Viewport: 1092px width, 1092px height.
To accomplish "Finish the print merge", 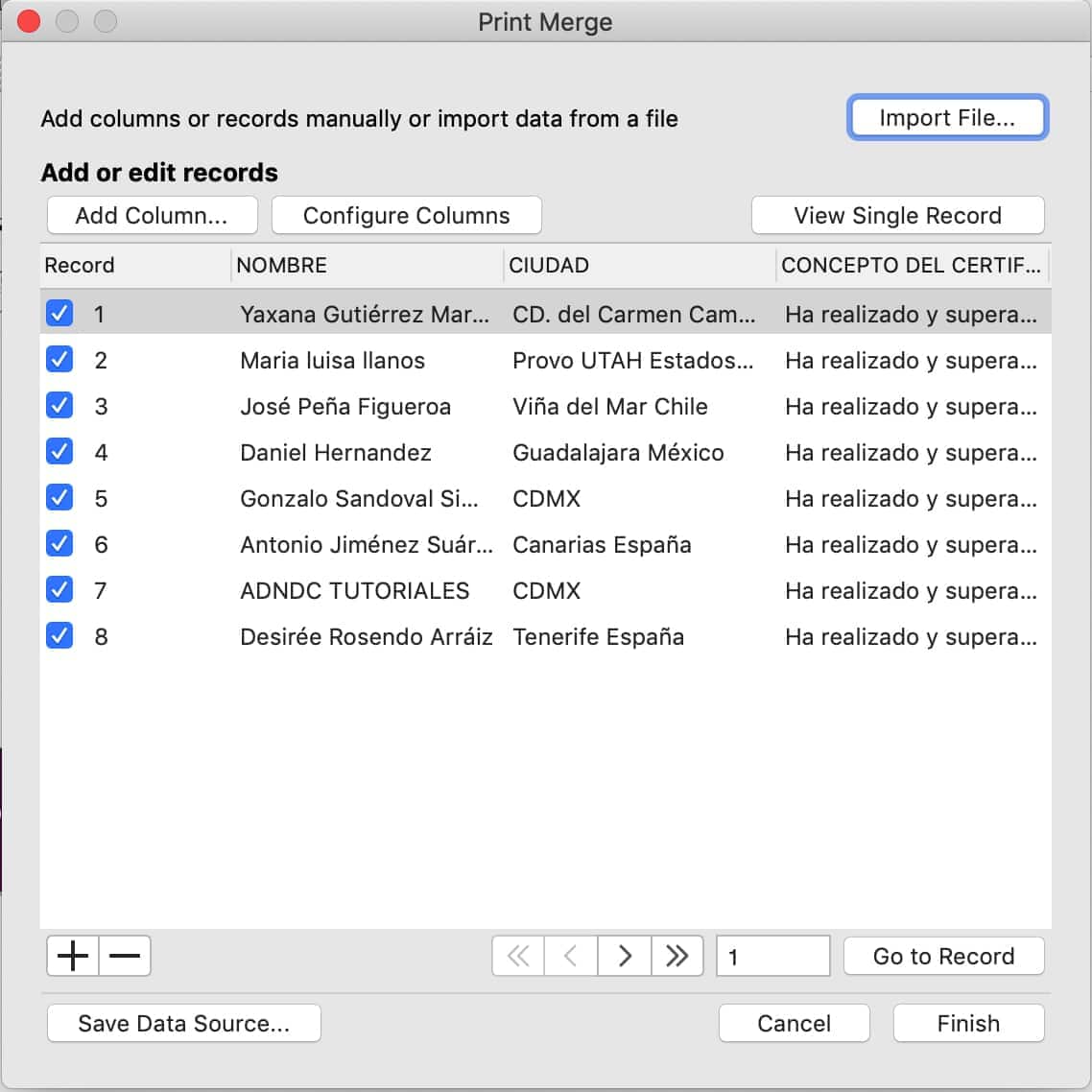I will 968,1023.
